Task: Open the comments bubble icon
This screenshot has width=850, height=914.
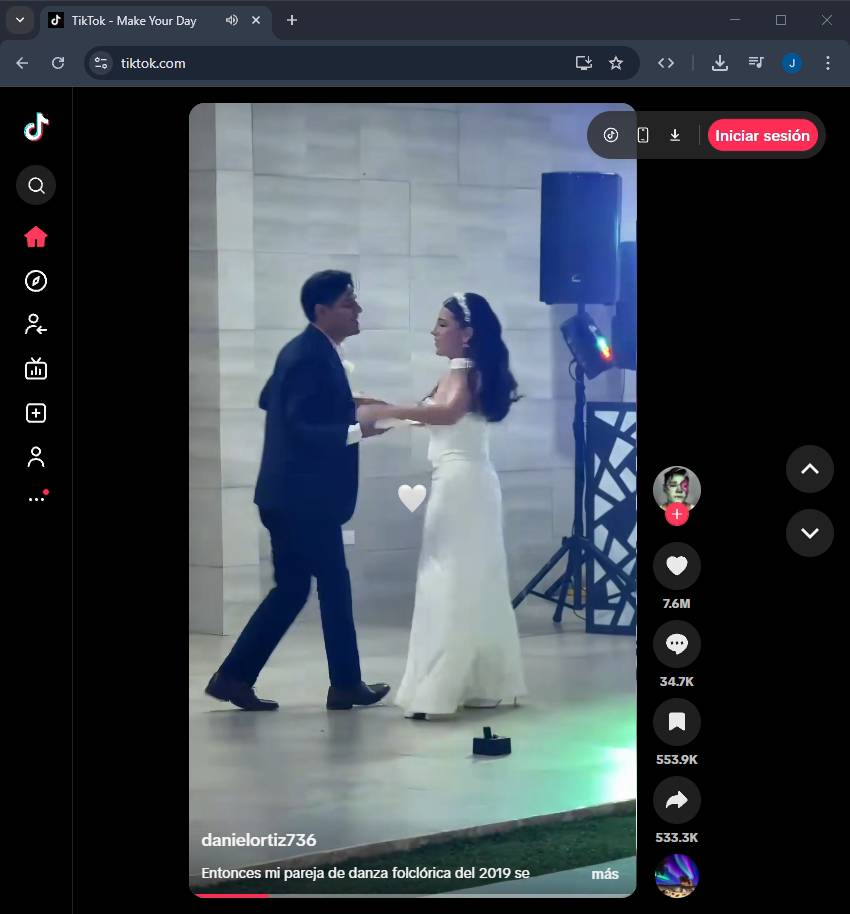Action: [x=677, y=645]
